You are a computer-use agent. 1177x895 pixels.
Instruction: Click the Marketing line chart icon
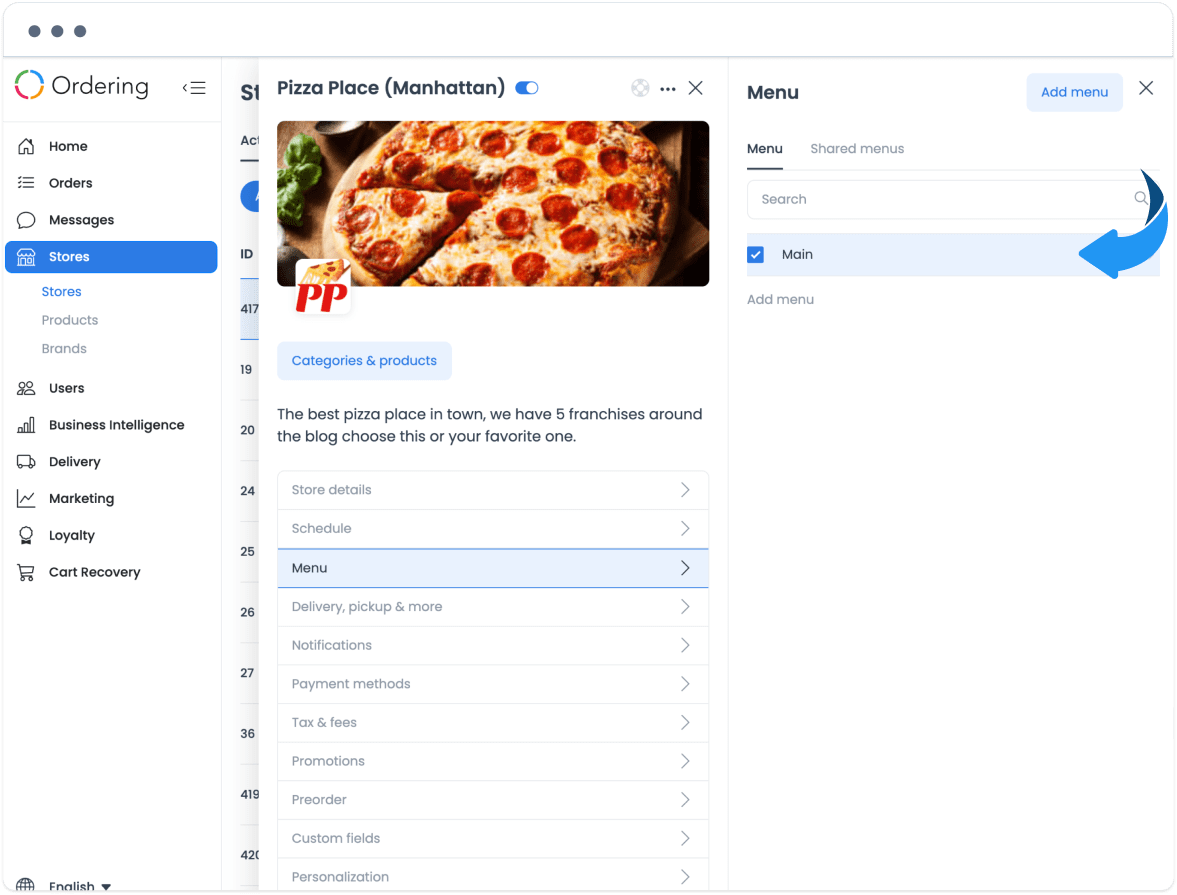(26, 499)
